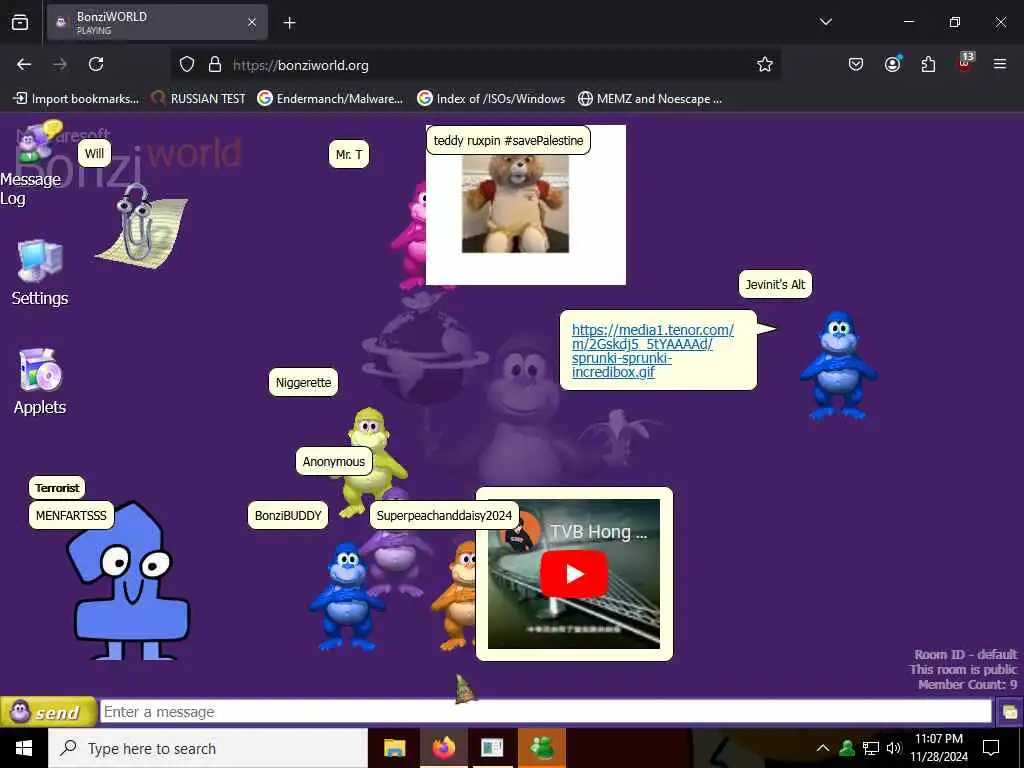1024x768 pixels.
Task: Click the Firefox taskbar icon
Action: (x=443, y=748)
